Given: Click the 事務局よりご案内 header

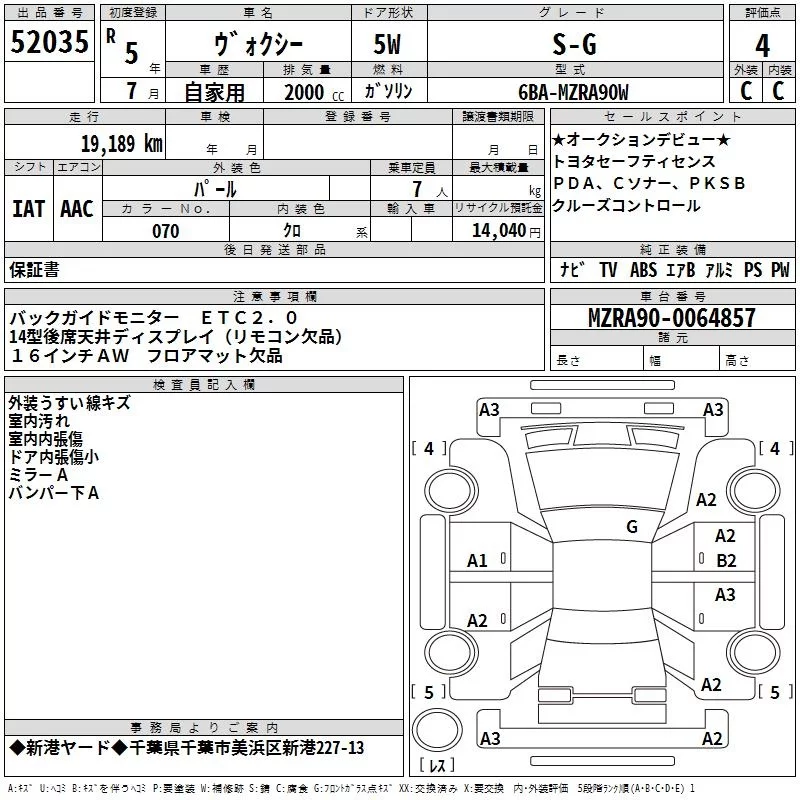Looking at the screenshot, I should click(x=204, y=728).
